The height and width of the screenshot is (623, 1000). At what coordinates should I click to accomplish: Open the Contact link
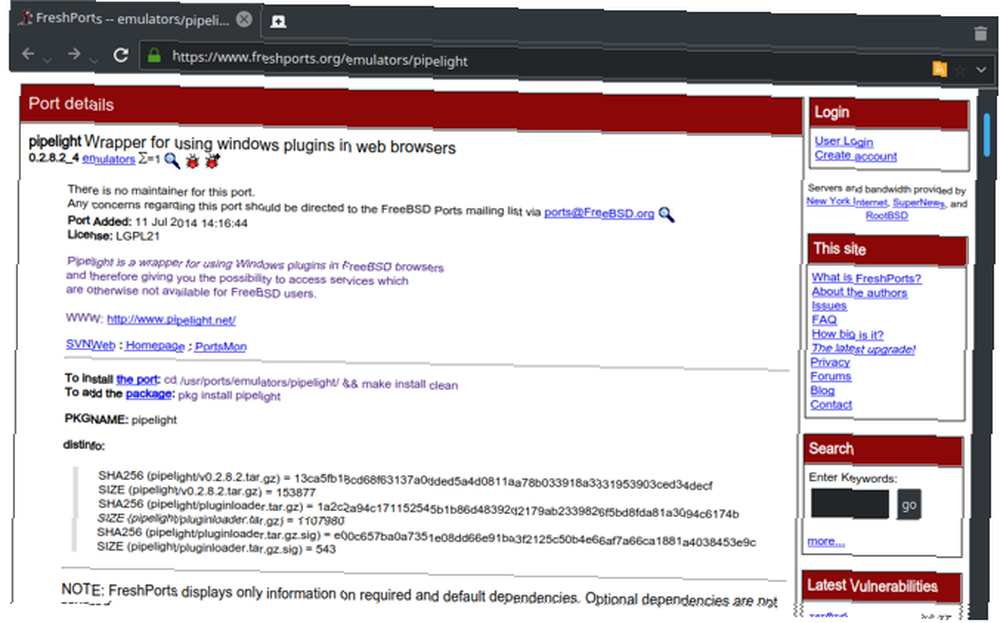[831, 404]
